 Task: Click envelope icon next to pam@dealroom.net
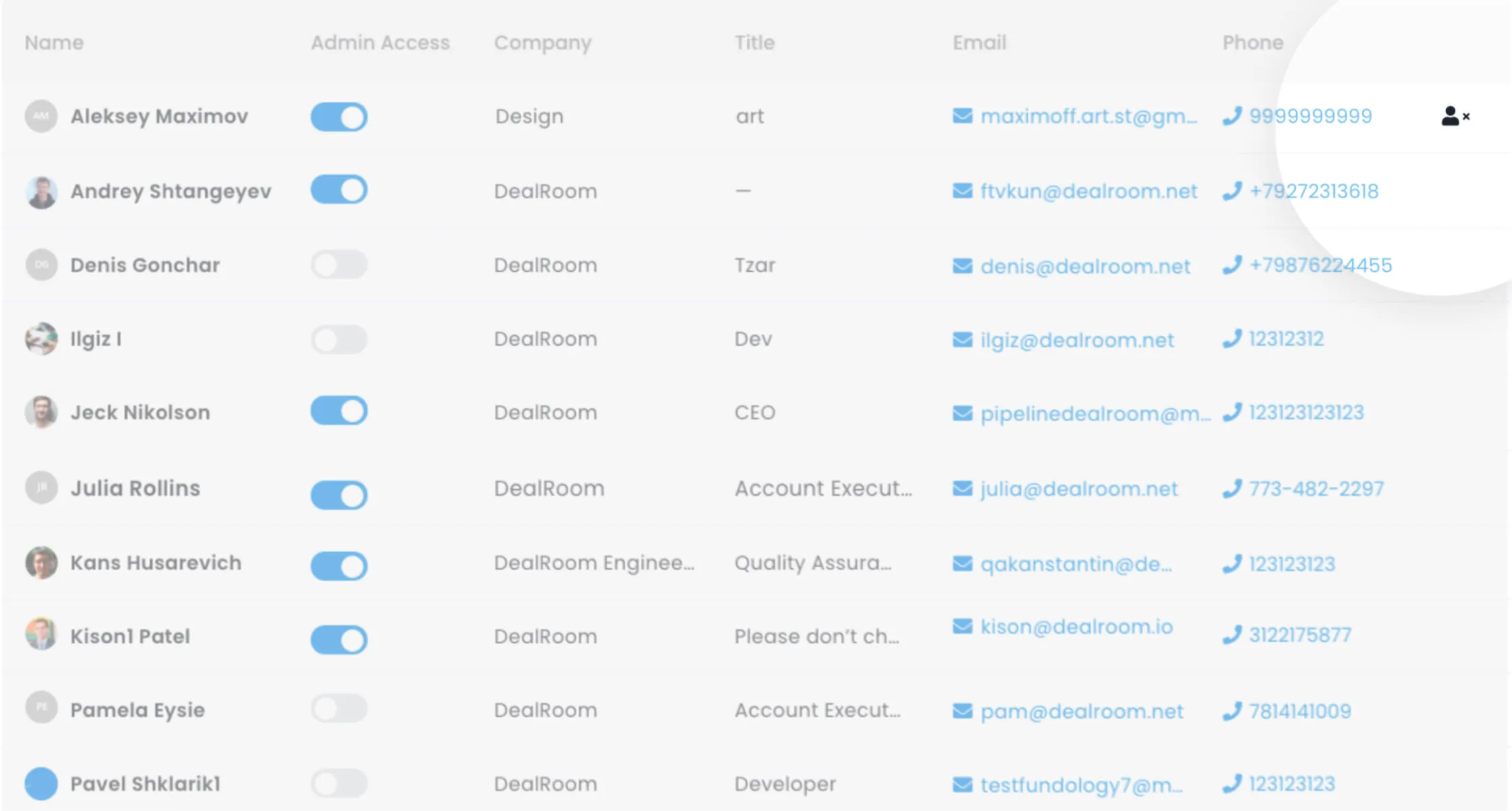962,711
